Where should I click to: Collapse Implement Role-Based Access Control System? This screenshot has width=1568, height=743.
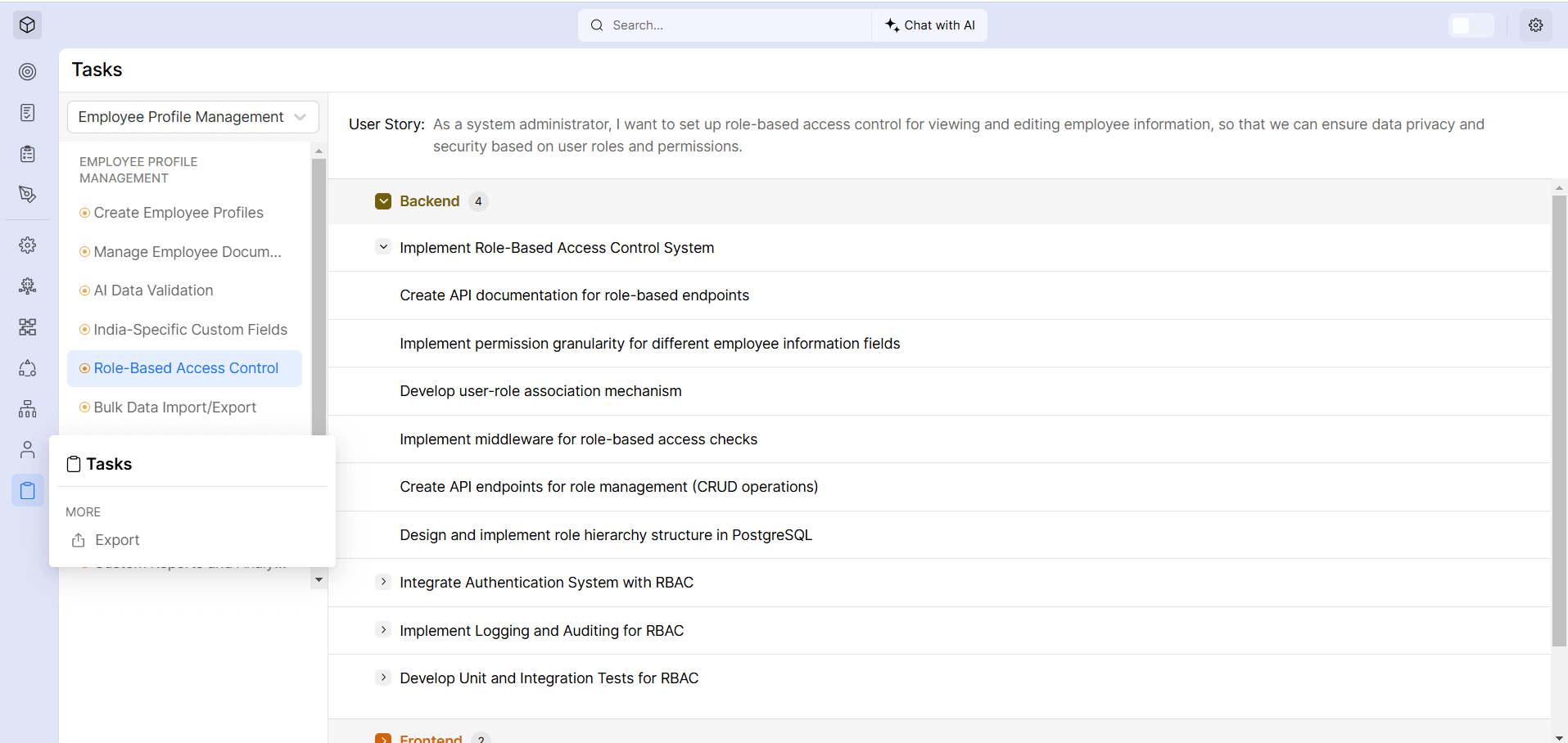click(x=383, y=247)
